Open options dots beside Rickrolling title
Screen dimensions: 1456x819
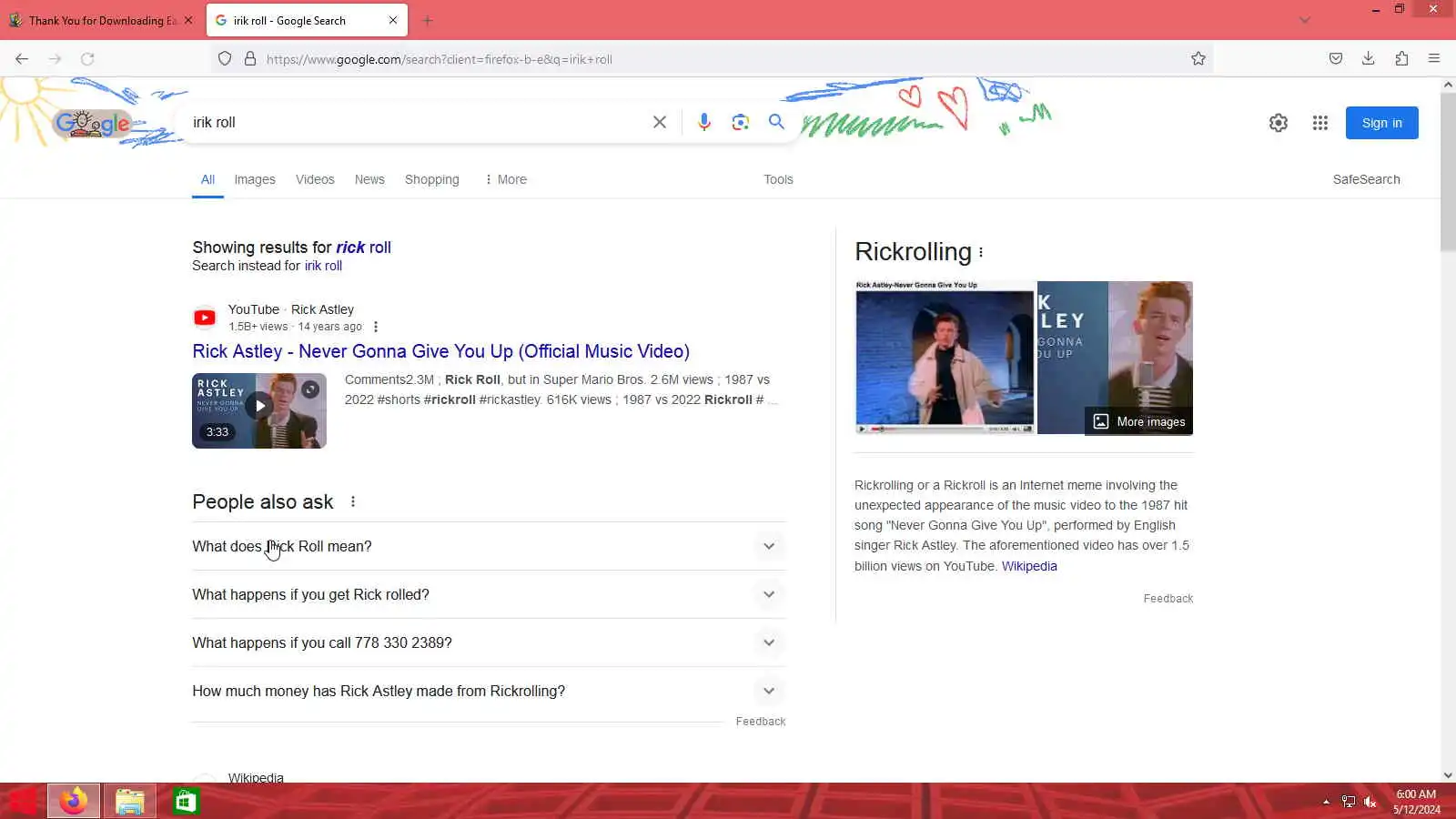(981, 252)
